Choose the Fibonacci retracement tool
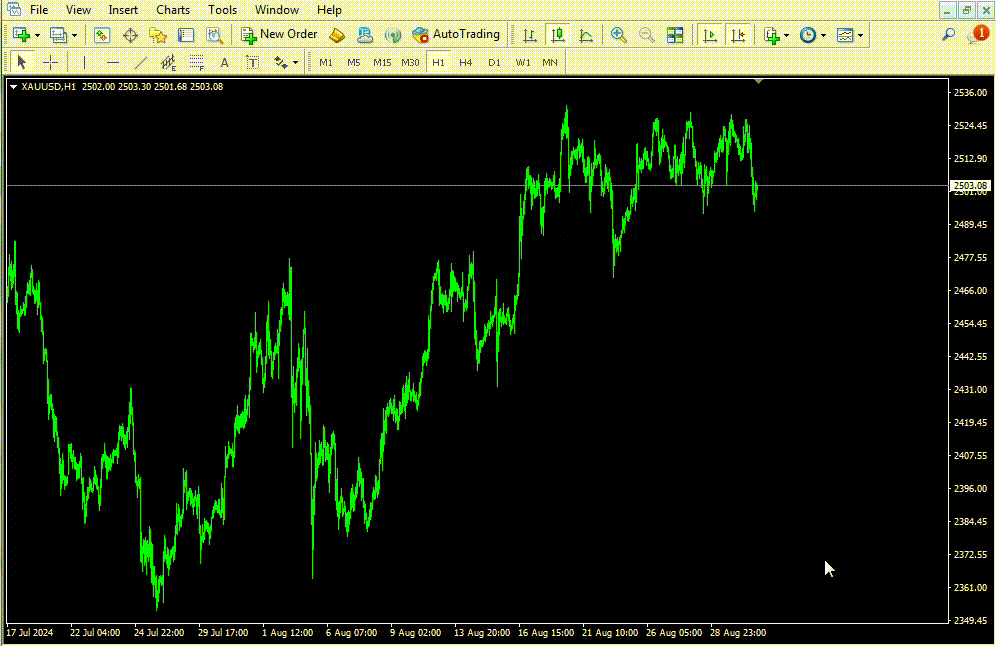The image size is (996, 646). (x=196, y=62)
